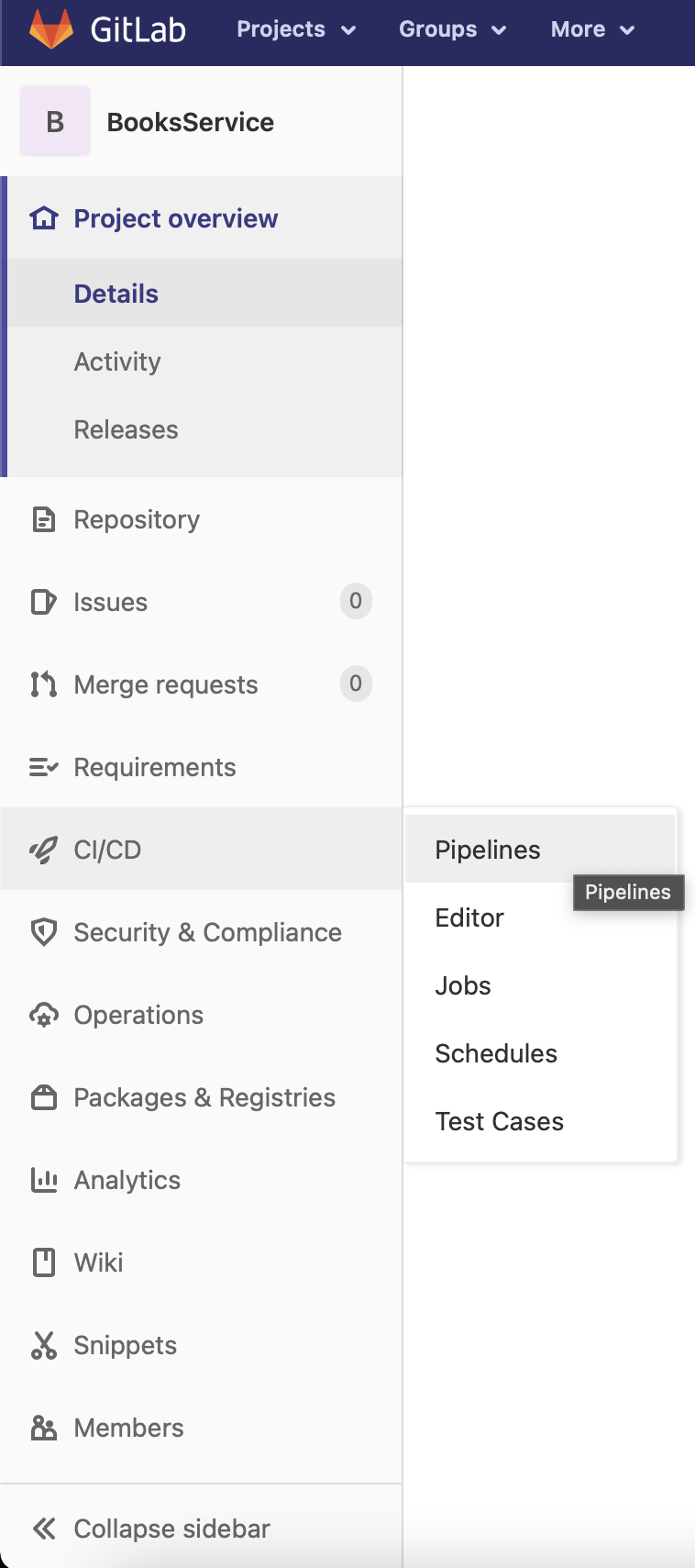Viewport: 695px width, 1568px height.
Task: Expand the Projects dropdown in navbar
Action: point(295,29)
